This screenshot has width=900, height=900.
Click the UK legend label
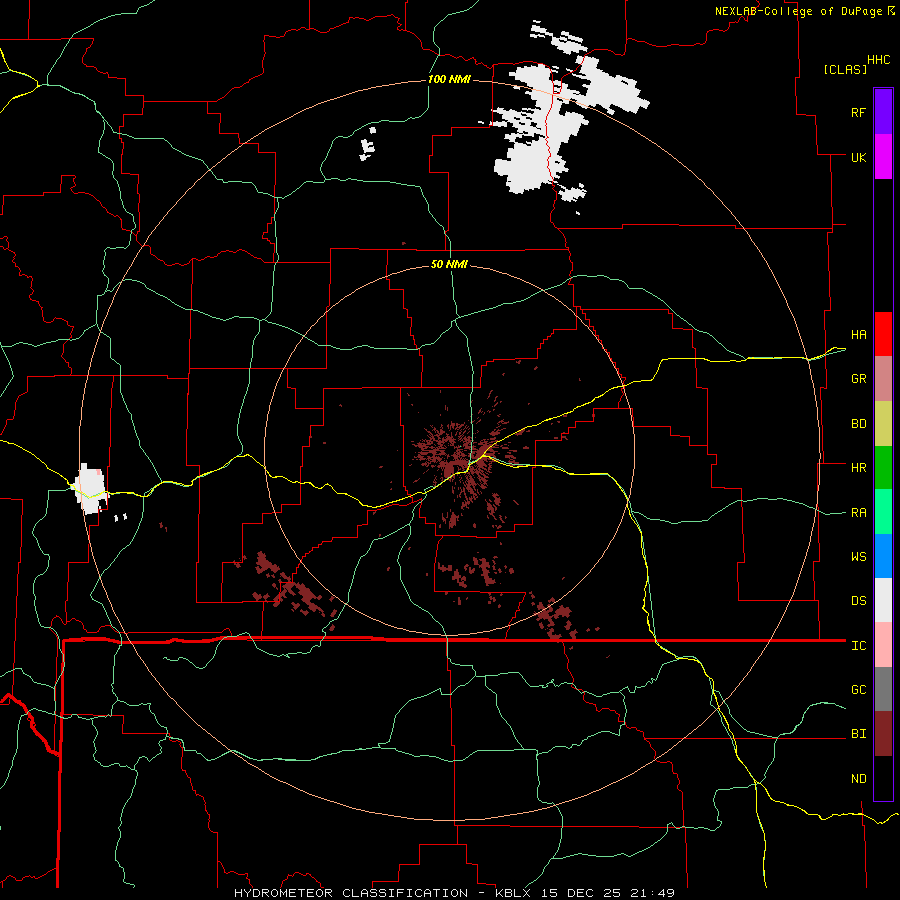[x=858, y=157]
